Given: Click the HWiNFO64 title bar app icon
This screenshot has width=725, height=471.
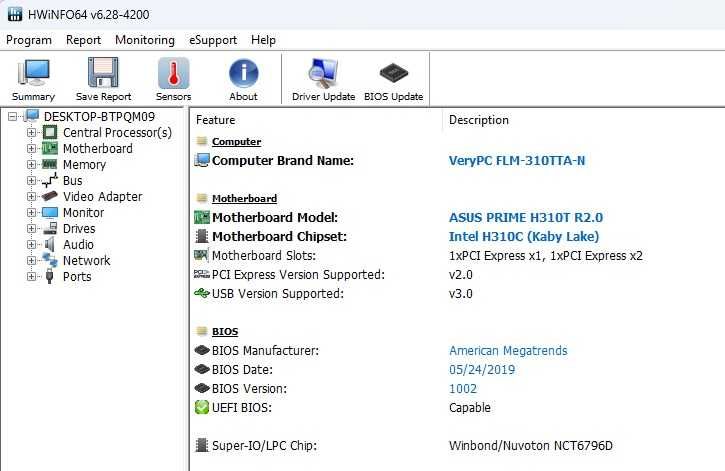Looking at the screenshot, I should (x=14, y=14).
